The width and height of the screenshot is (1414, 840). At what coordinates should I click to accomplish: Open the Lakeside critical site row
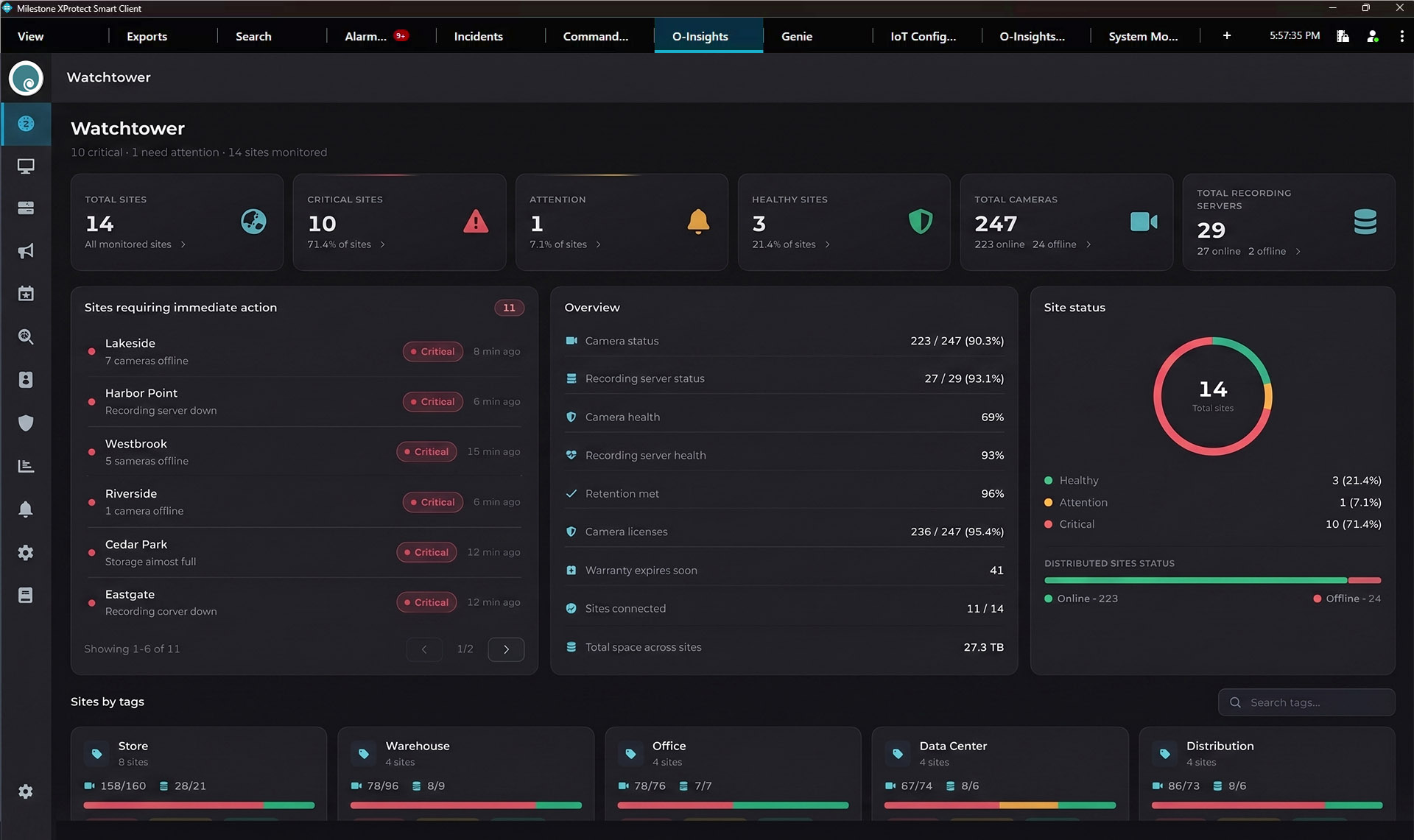304,351
